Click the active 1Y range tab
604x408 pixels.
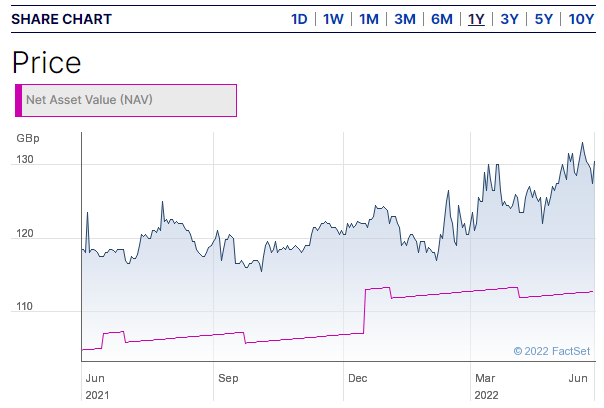tap(476, 19)
